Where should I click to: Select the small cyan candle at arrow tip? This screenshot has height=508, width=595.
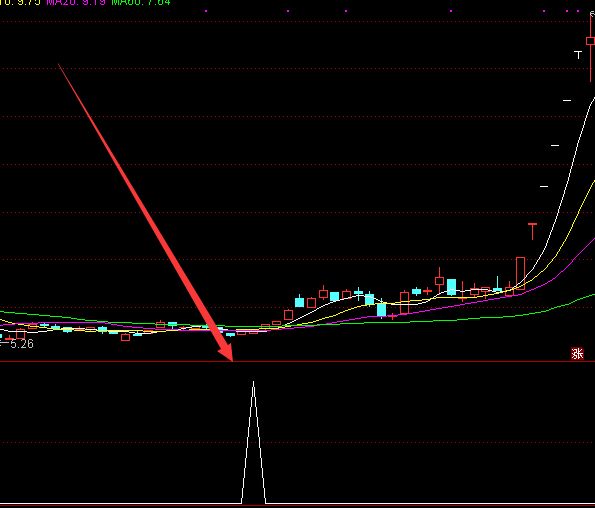(230, 335)
